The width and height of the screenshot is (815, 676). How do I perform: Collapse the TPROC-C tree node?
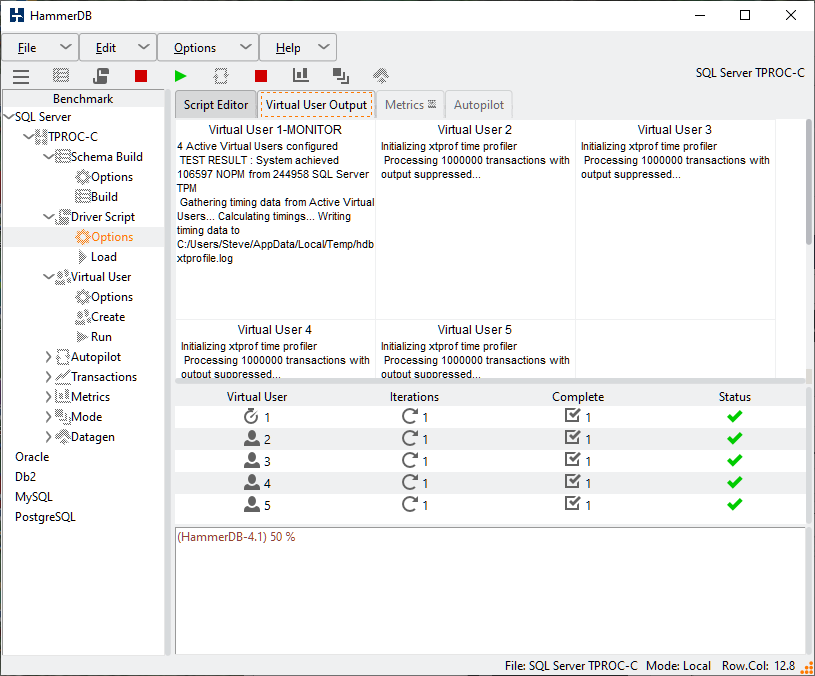(29, 137)
